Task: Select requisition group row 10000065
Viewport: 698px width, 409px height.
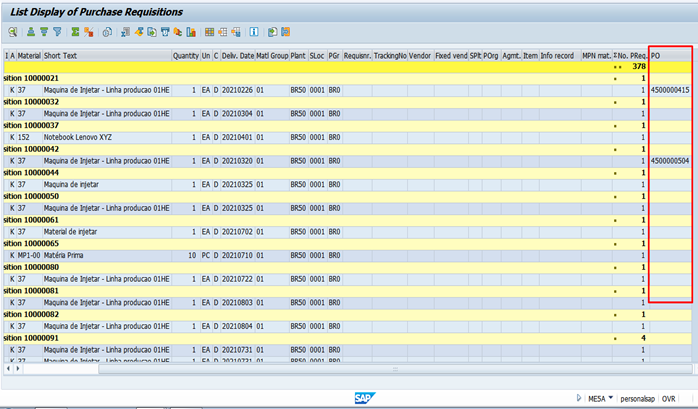Action: (x=32, y=244)
